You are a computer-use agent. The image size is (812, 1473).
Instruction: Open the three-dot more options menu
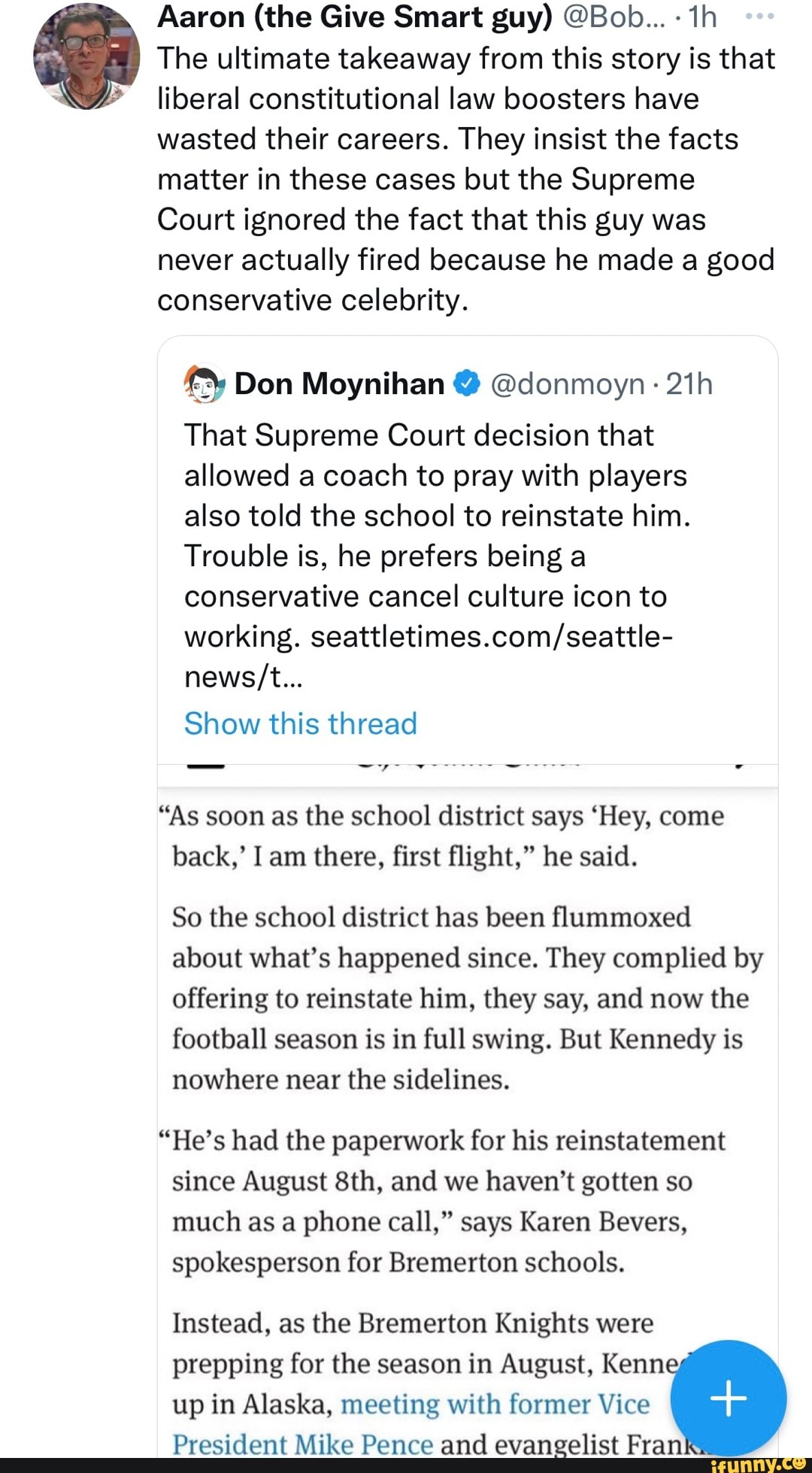(x=761, y=17)
